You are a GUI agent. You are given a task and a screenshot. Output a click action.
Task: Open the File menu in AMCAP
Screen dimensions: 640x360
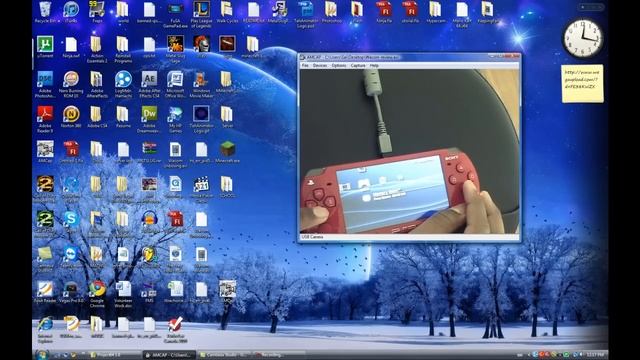pos(305,65)
